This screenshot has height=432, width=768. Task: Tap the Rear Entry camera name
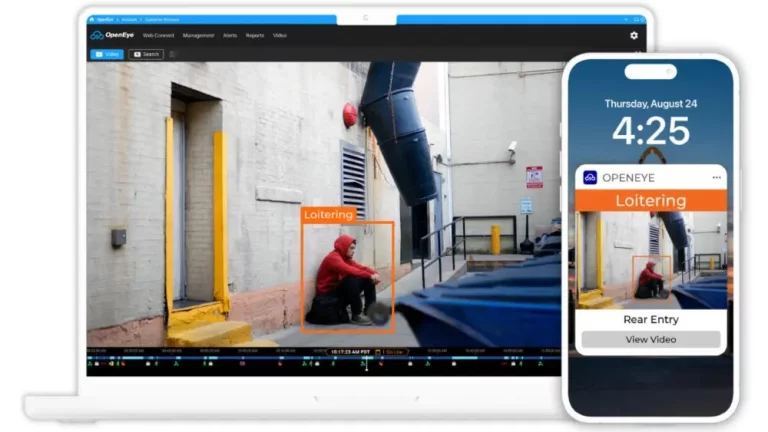click(x=650, y=320)
